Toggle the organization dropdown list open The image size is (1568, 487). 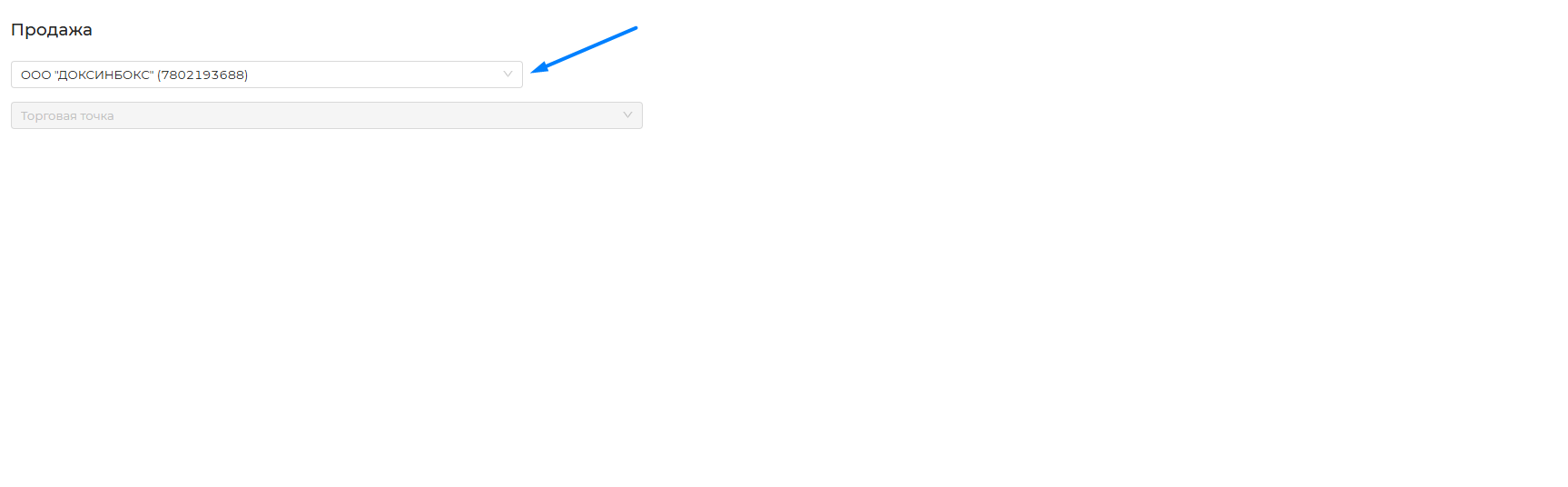pos(508,75)
